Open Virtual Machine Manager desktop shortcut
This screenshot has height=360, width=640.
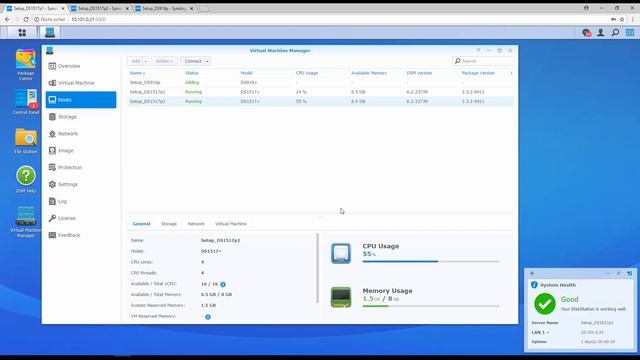(25, 221)
